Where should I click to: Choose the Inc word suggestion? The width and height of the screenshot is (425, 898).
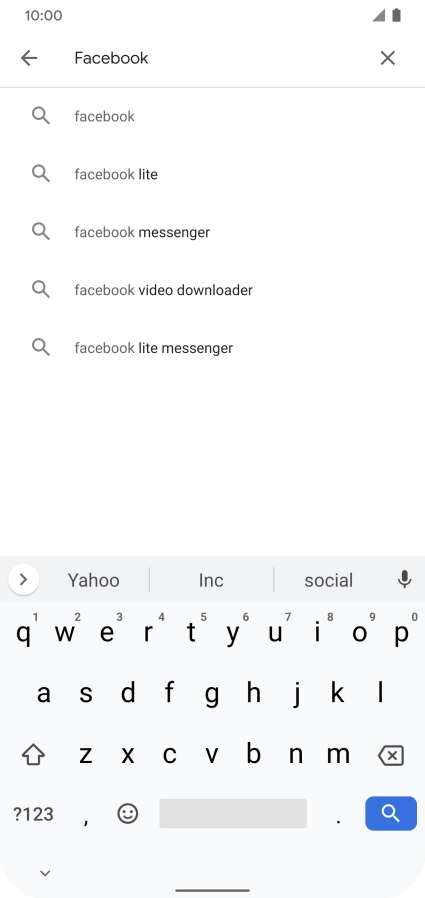click(x=211, y=580)
